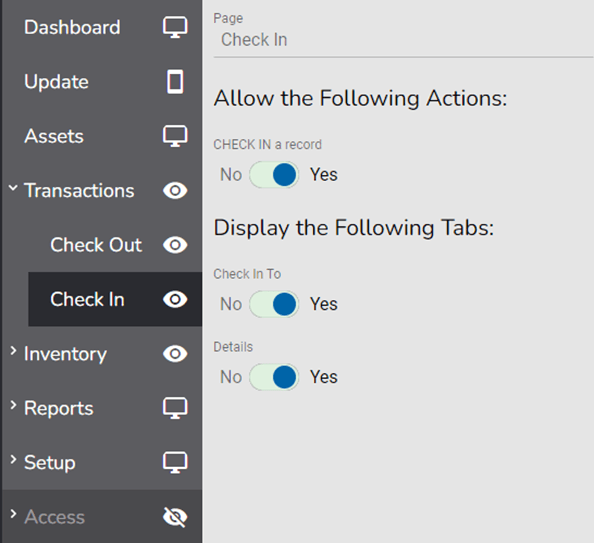
Task: Click the monitor icon beside Dashboard
Action: tap(175, 27)
